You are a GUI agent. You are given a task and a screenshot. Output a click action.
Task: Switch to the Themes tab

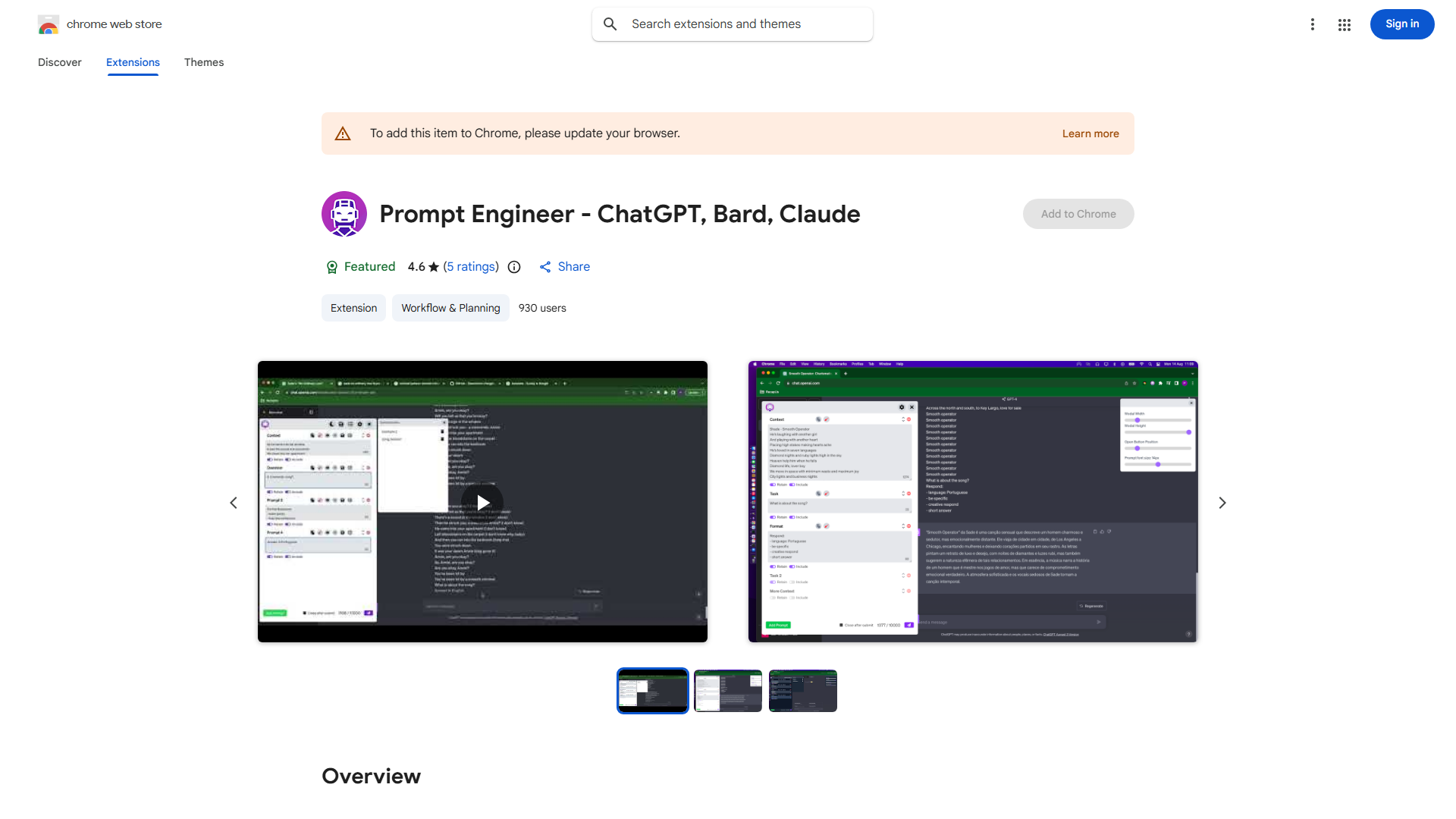[203, 62]
